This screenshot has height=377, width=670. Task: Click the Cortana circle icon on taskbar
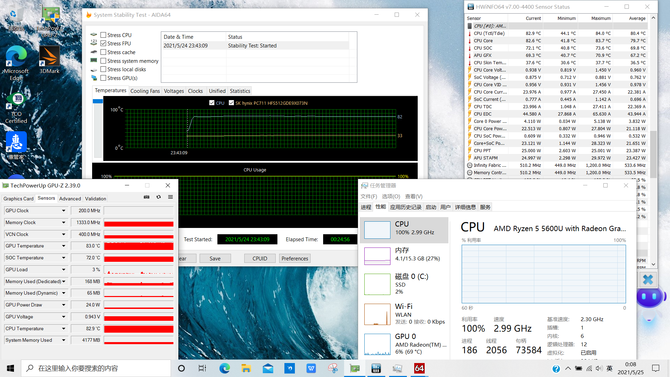pos(181,368)
